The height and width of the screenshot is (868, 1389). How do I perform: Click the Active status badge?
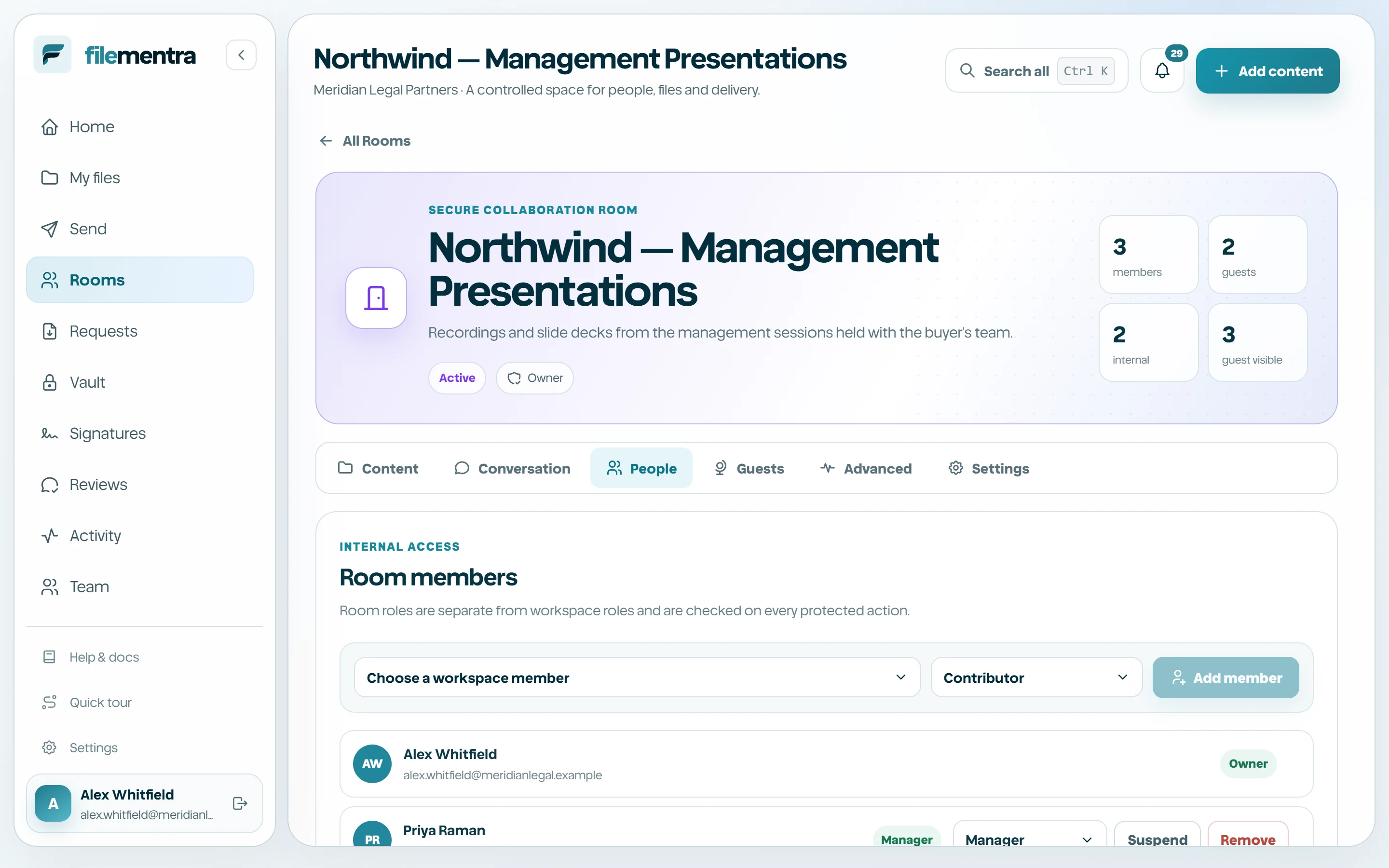[x=457, y=378]
